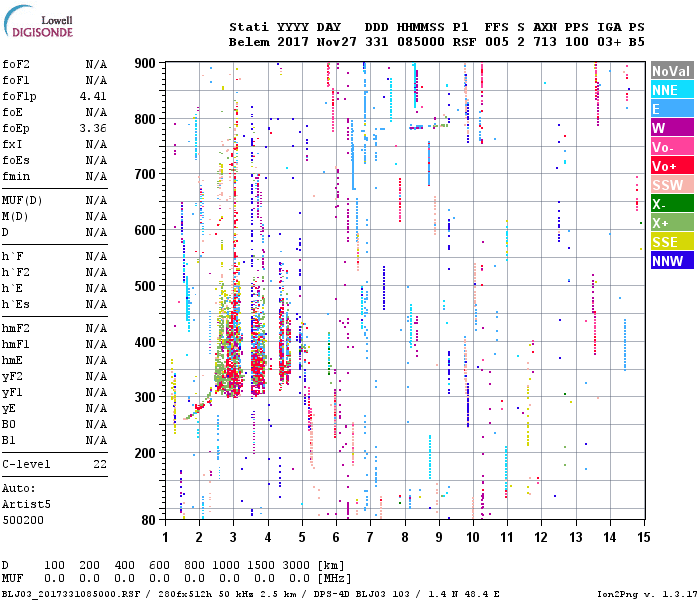Click the Artist5 auto-scaling label
Image resolution: width=700 pixels, height=600 pixels.
pyautogui.click(x=26, y=504)
